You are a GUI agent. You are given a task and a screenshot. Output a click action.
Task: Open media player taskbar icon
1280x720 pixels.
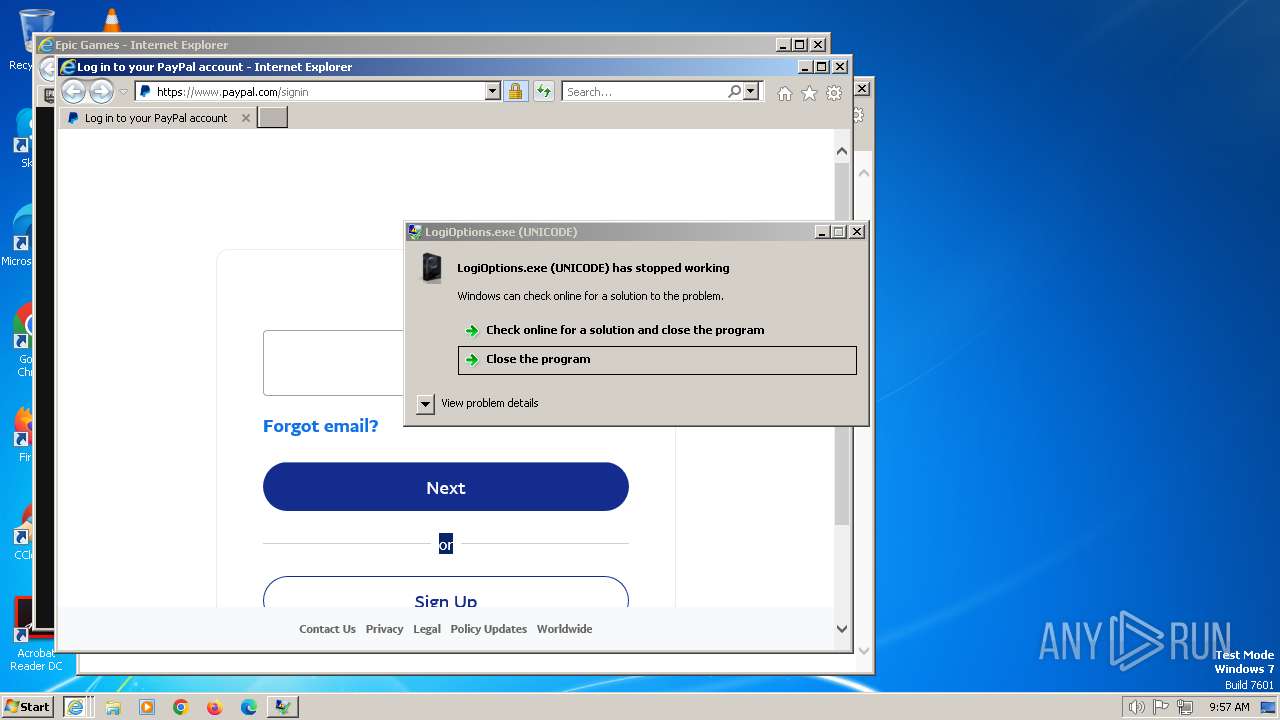coord(147,707)
